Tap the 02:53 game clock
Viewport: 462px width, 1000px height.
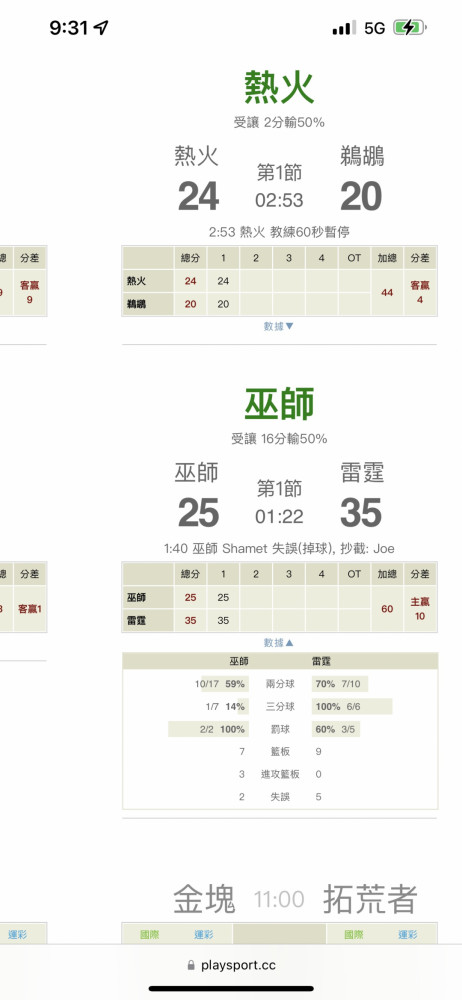279,200
